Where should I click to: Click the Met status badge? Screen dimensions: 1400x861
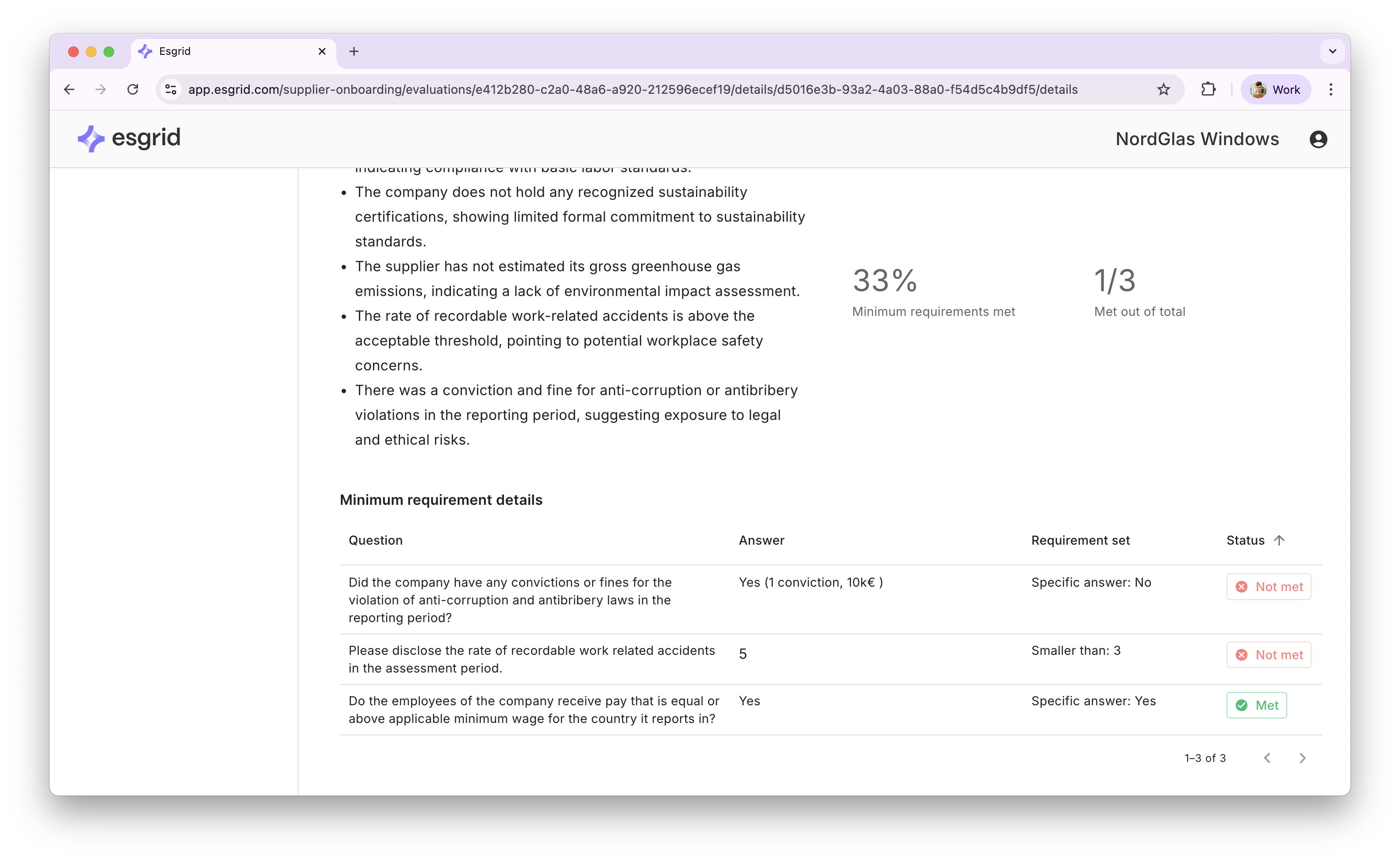[1256, 705]
